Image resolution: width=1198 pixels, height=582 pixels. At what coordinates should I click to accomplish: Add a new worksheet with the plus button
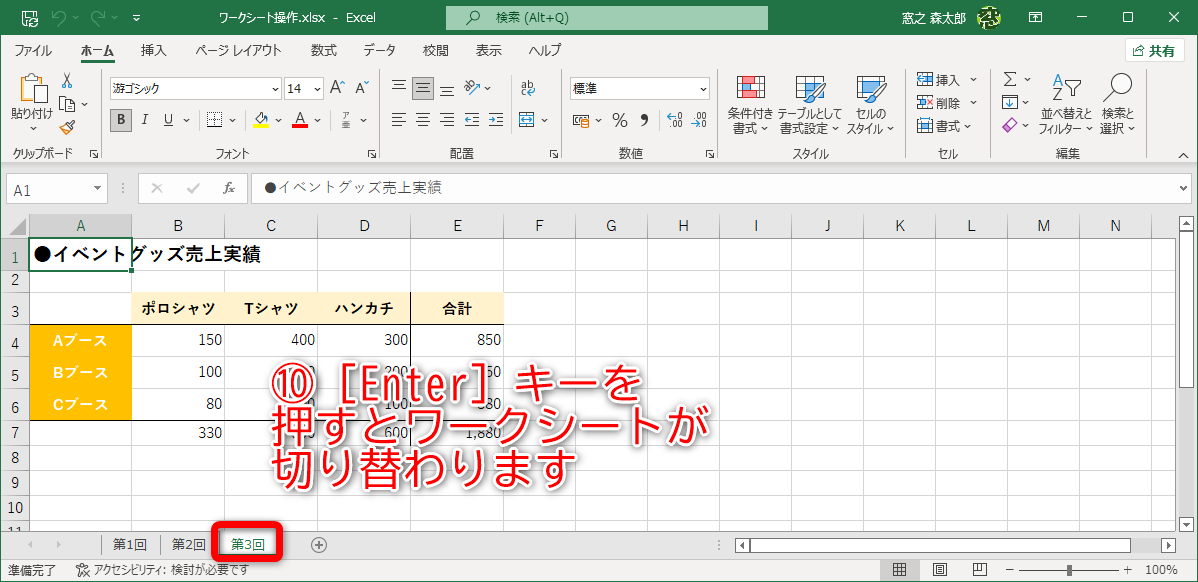(x=318, y=543)
